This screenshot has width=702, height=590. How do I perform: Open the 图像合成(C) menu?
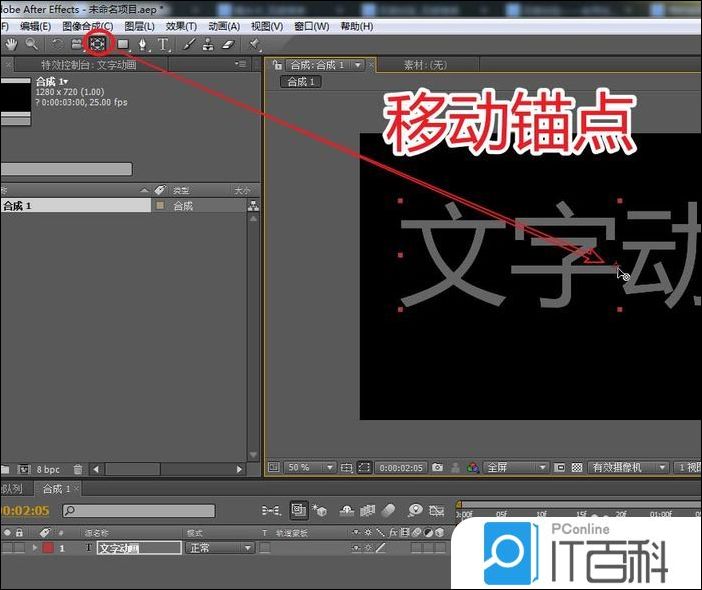pyautogui.click(x=88, y=26)
